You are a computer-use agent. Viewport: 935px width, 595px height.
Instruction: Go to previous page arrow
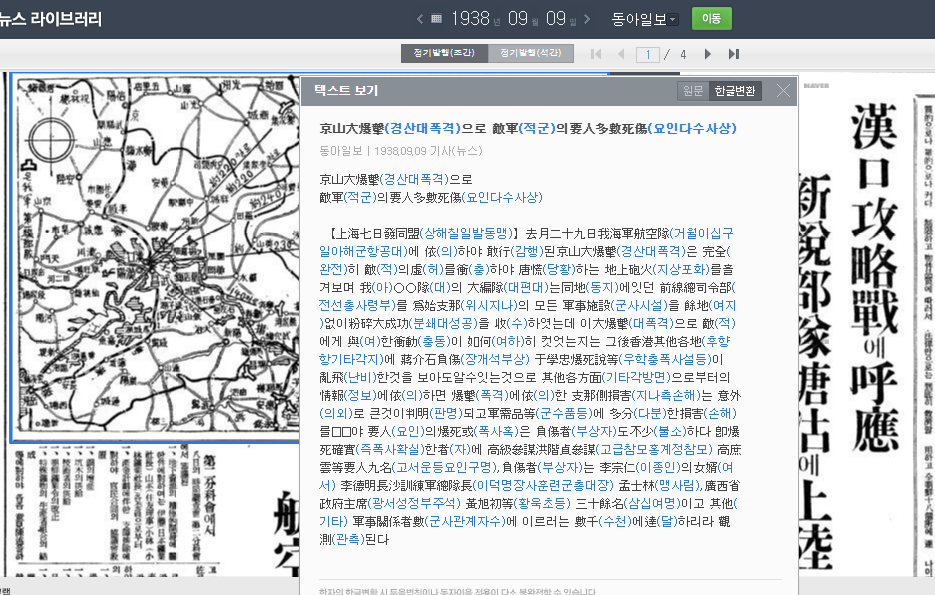tap(621, 54)
